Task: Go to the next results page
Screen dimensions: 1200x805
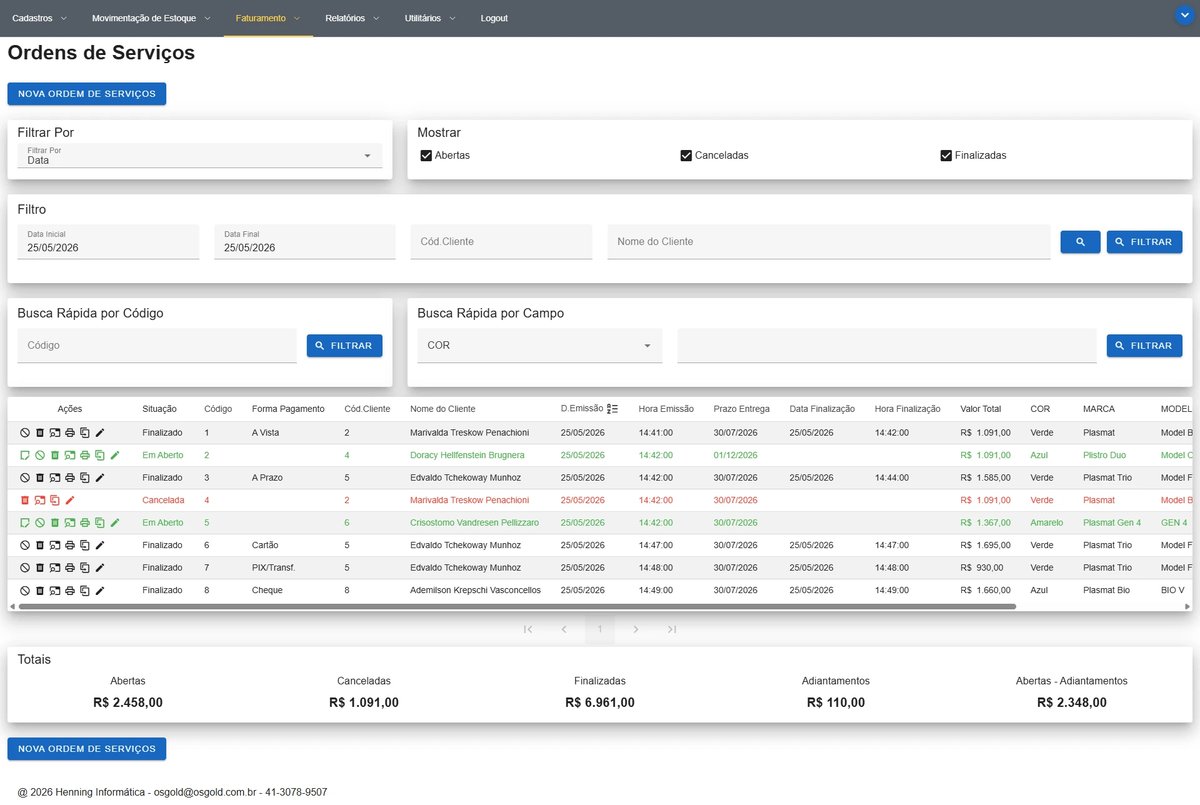Action: click(x=636, y=629)
